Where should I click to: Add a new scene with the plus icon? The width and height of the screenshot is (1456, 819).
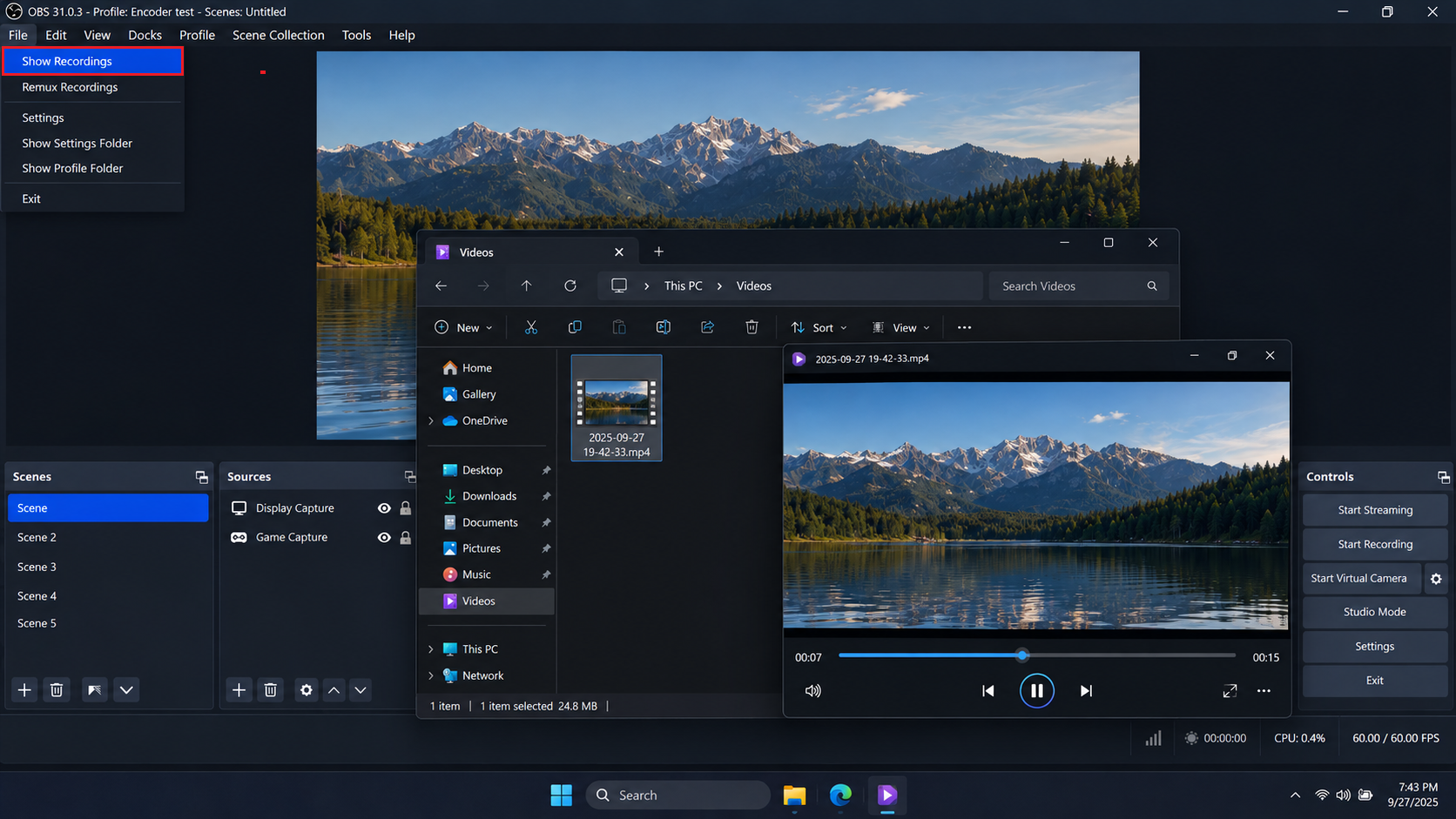coord(24,690)
